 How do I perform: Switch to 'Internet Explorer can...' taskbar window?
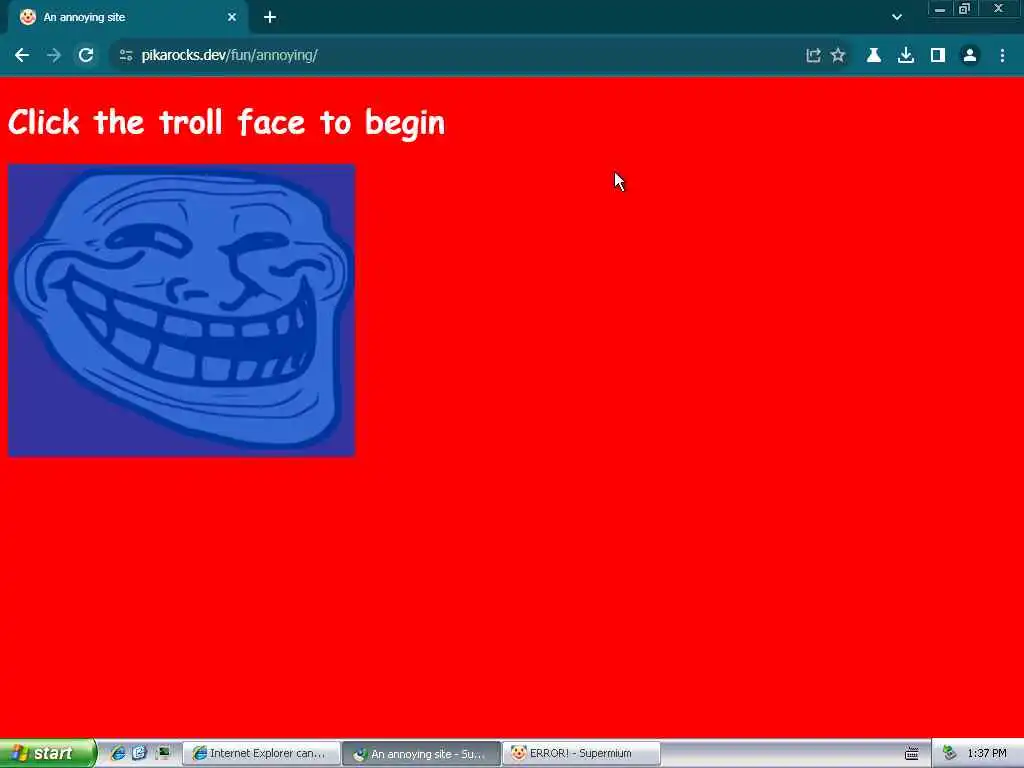click(x=261, y=754)
